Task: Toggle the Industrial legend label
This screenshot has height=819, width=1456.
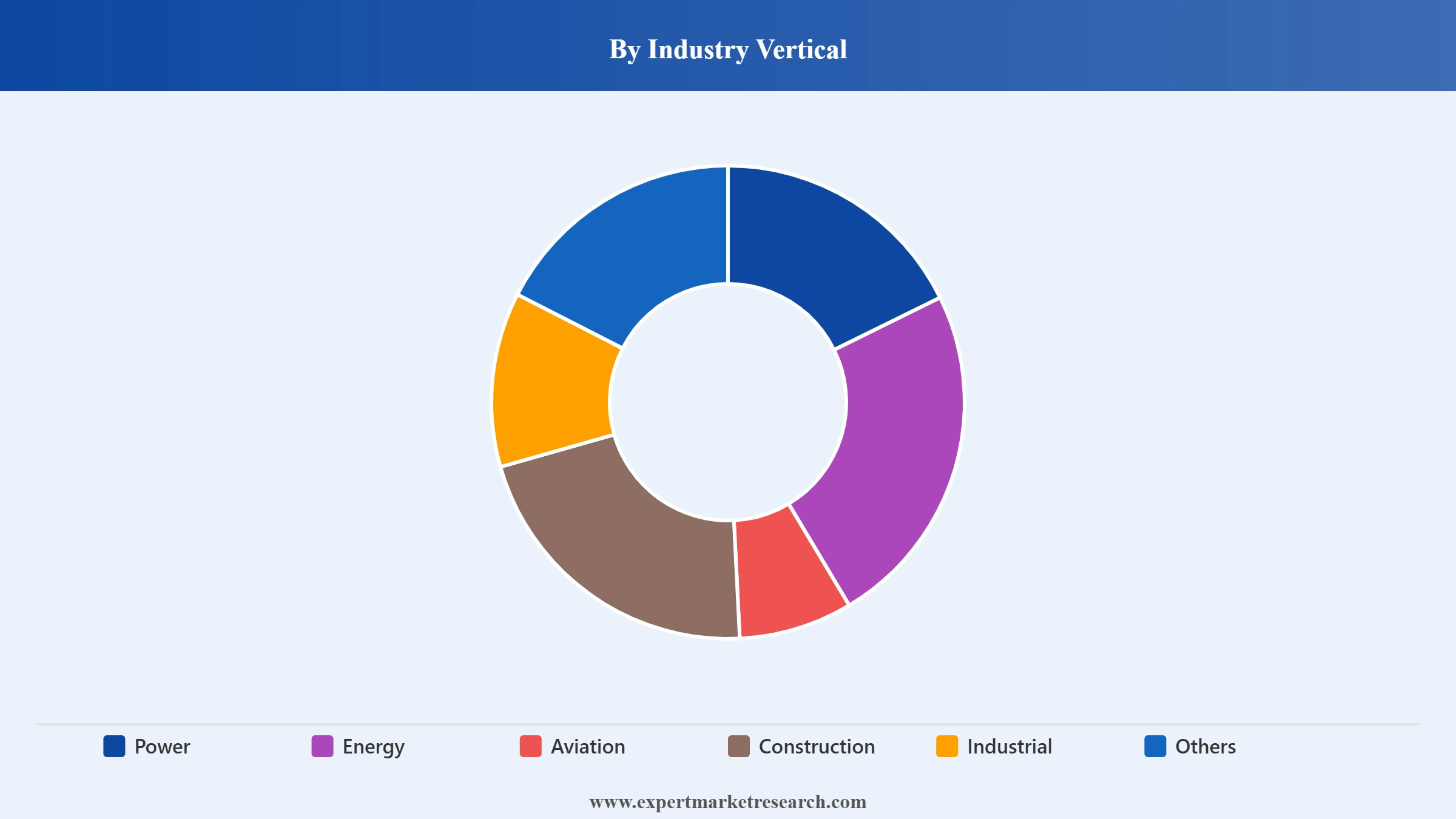Action: pos(1009,747)
